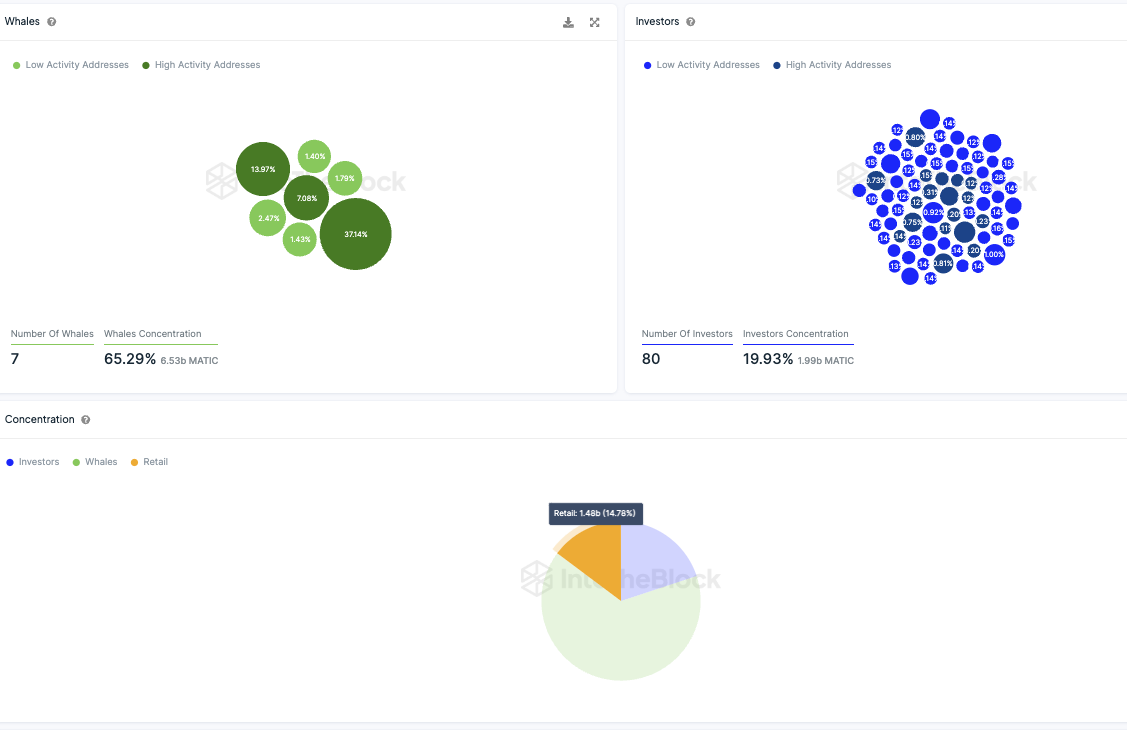
Task: Select the 0.73% investor bubble
Action: (875, 180)
